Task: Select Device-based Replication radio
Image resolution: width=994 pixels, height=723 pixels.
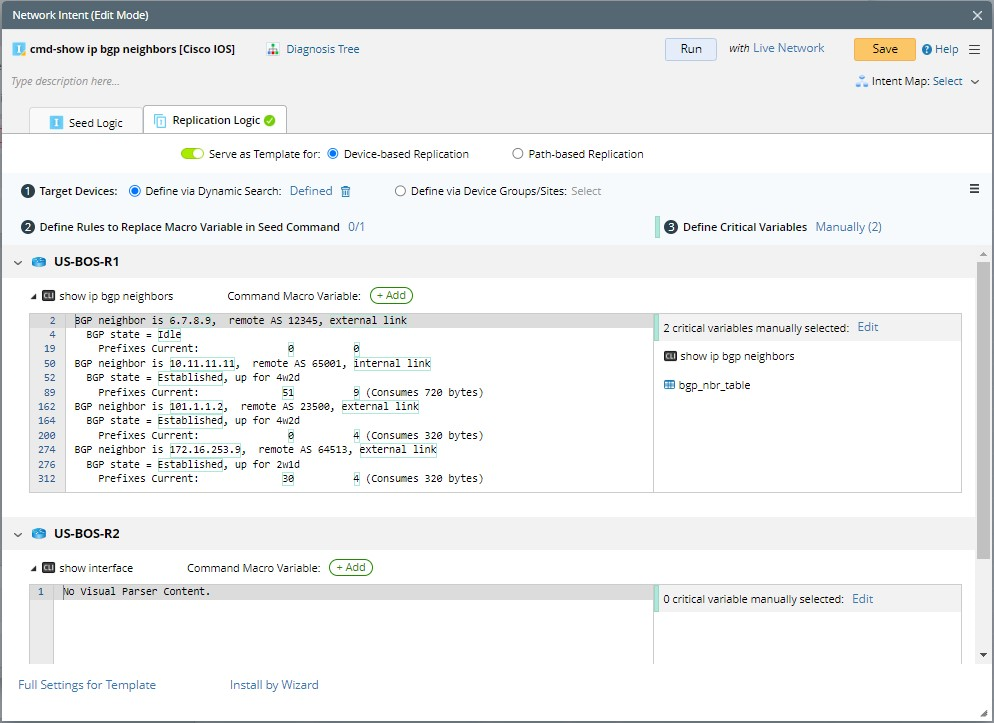Action: point(333,154)
